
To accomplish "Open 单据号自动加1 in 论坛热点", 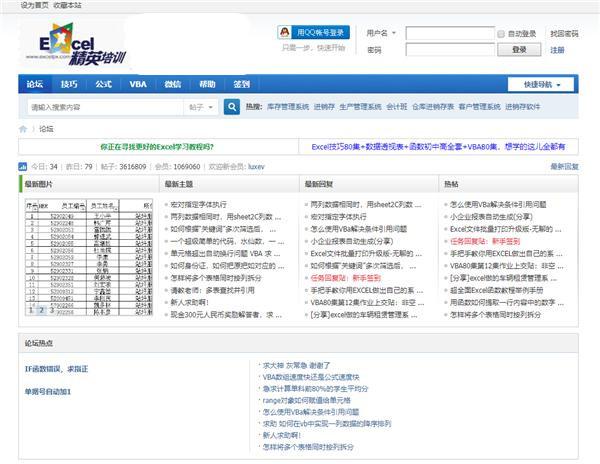I will click(x=48, y=392).
